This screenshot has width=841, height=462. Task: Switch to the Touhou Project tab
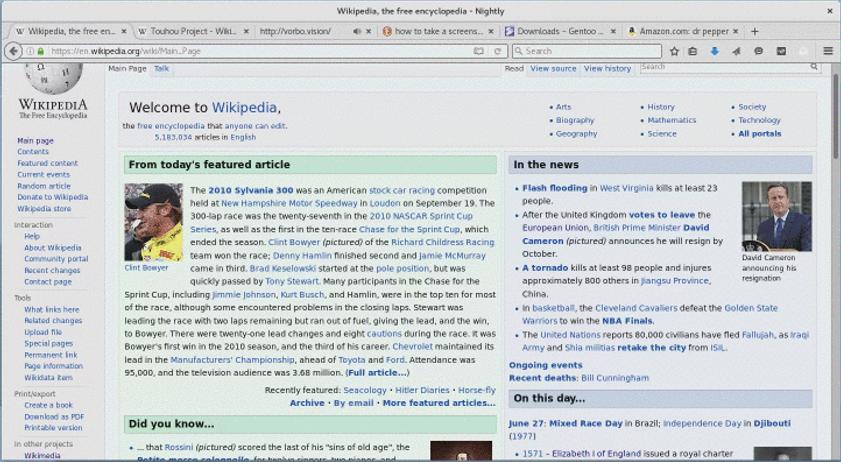[x=186, y=32]
